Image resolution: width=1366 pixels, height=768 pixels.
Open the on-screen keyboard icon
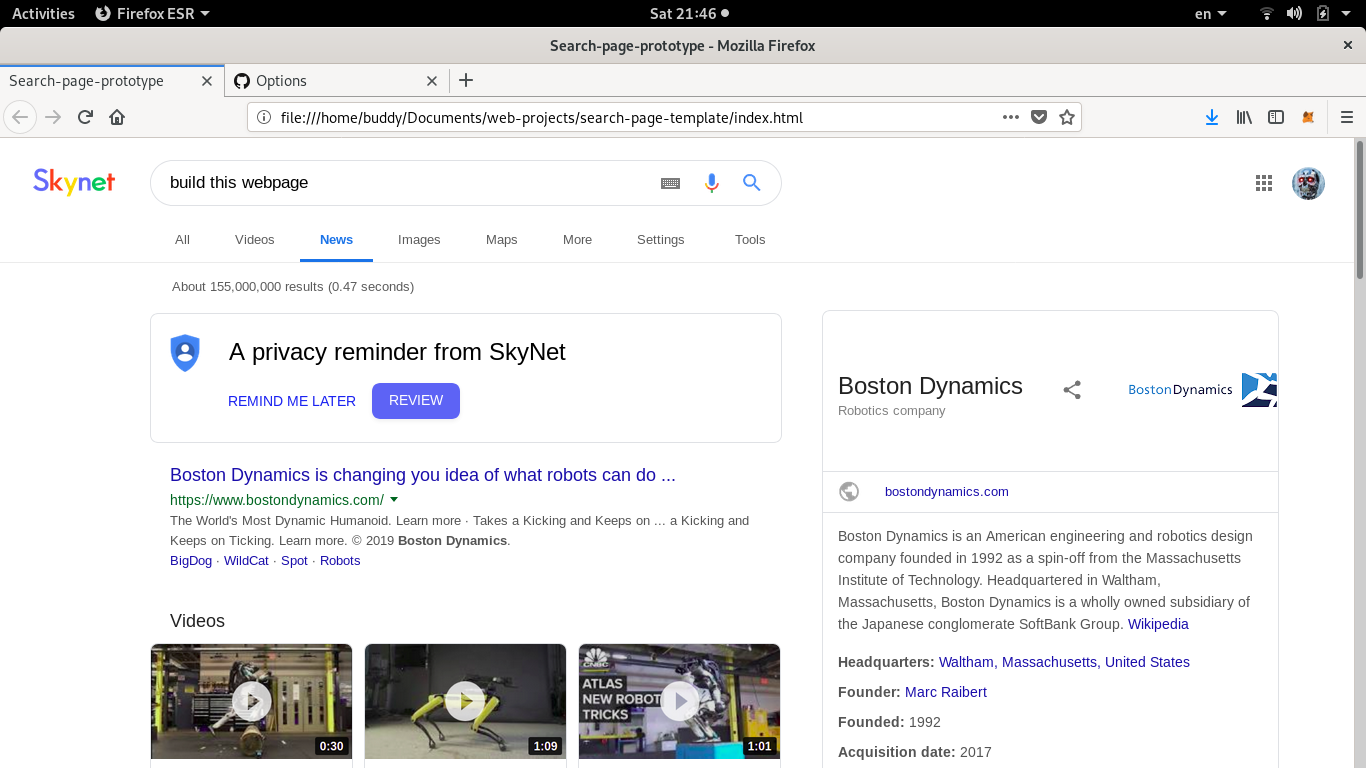pyautogui.click(x=670, y=183)
